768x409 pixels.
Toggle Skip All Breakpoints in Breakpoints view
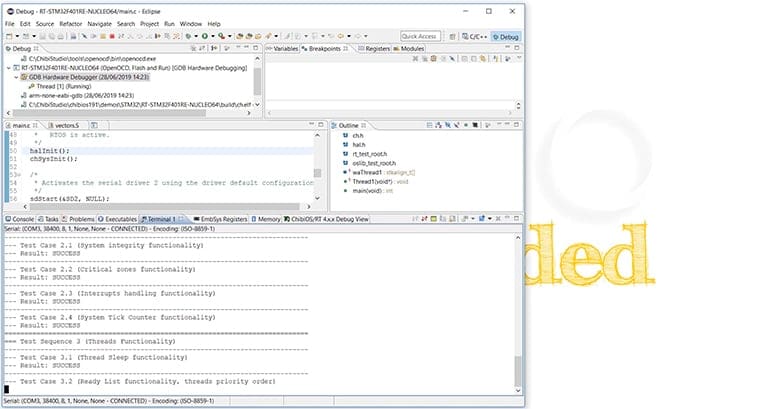(x=452, y=59)
